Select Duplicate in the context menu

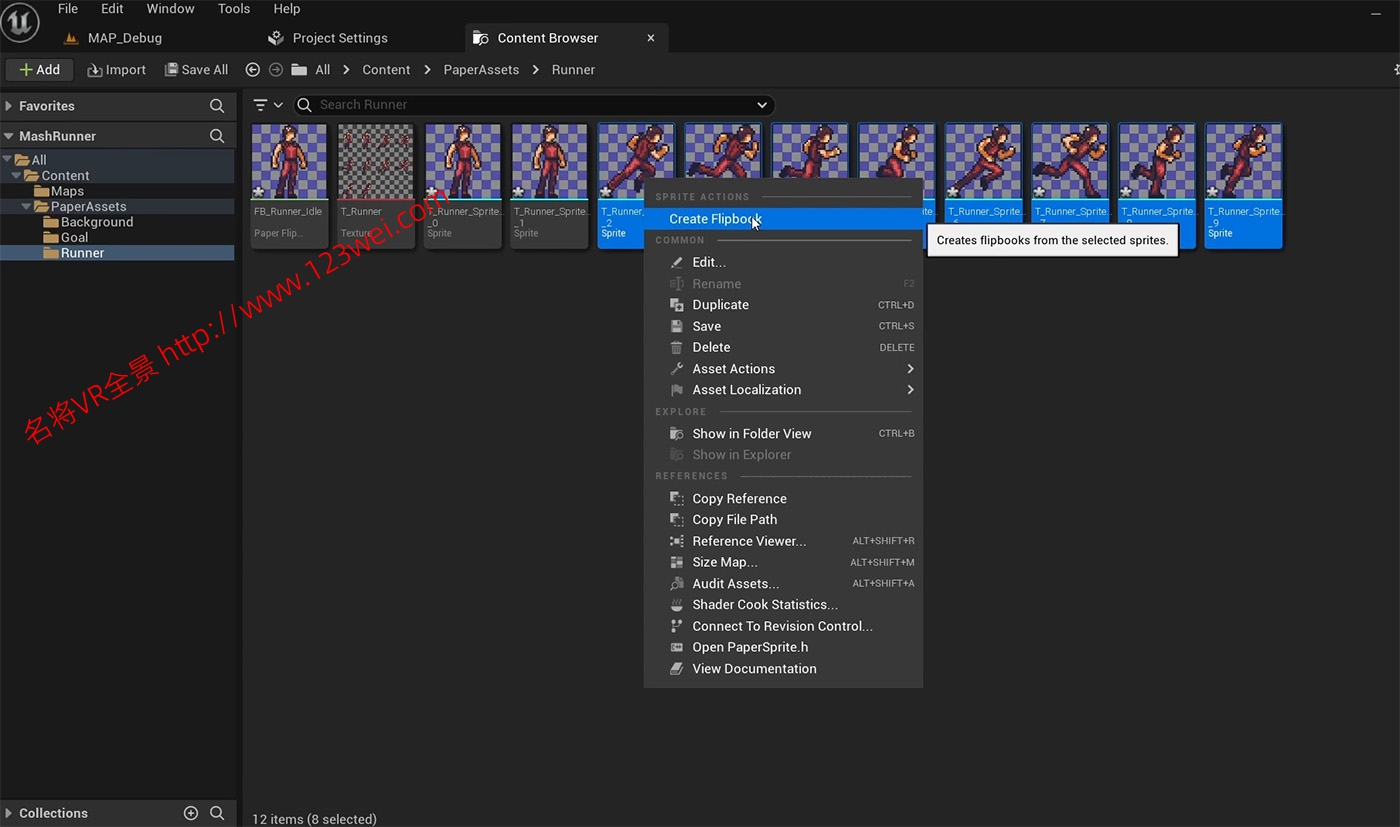pyautogui.click(x=720, y=305)
